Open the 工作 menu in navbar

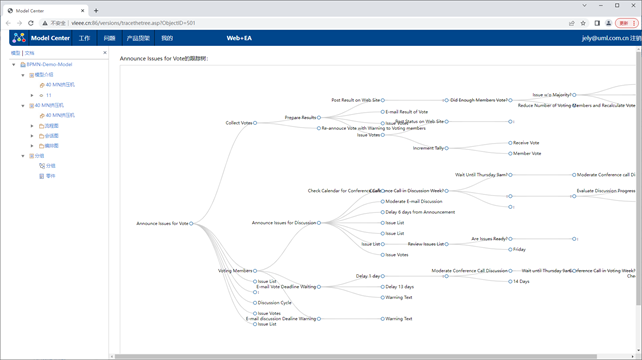[x=84, y=38]
